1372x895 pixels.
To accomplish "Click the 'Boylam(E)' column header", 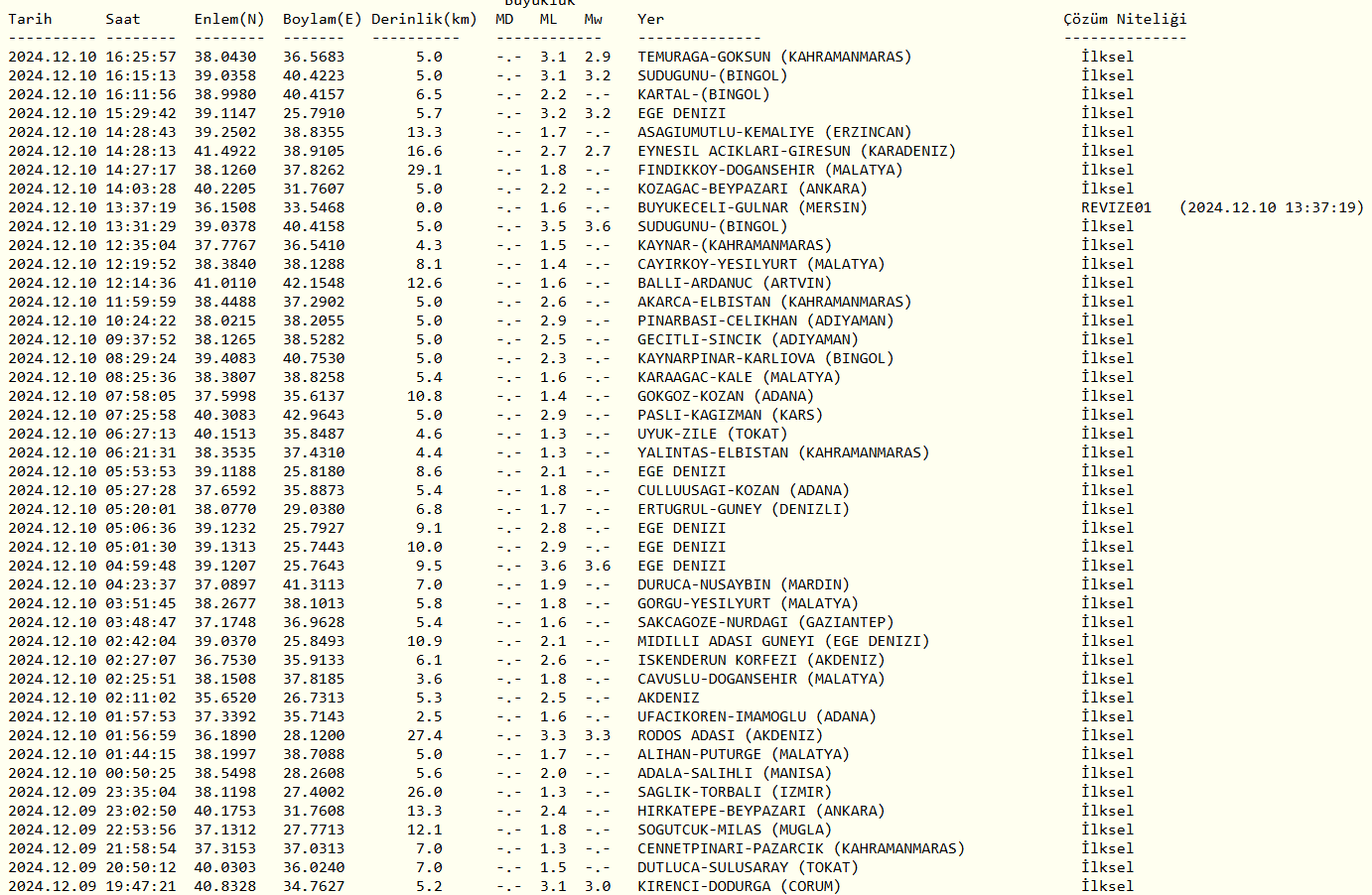I will click(x=322, y=19).
